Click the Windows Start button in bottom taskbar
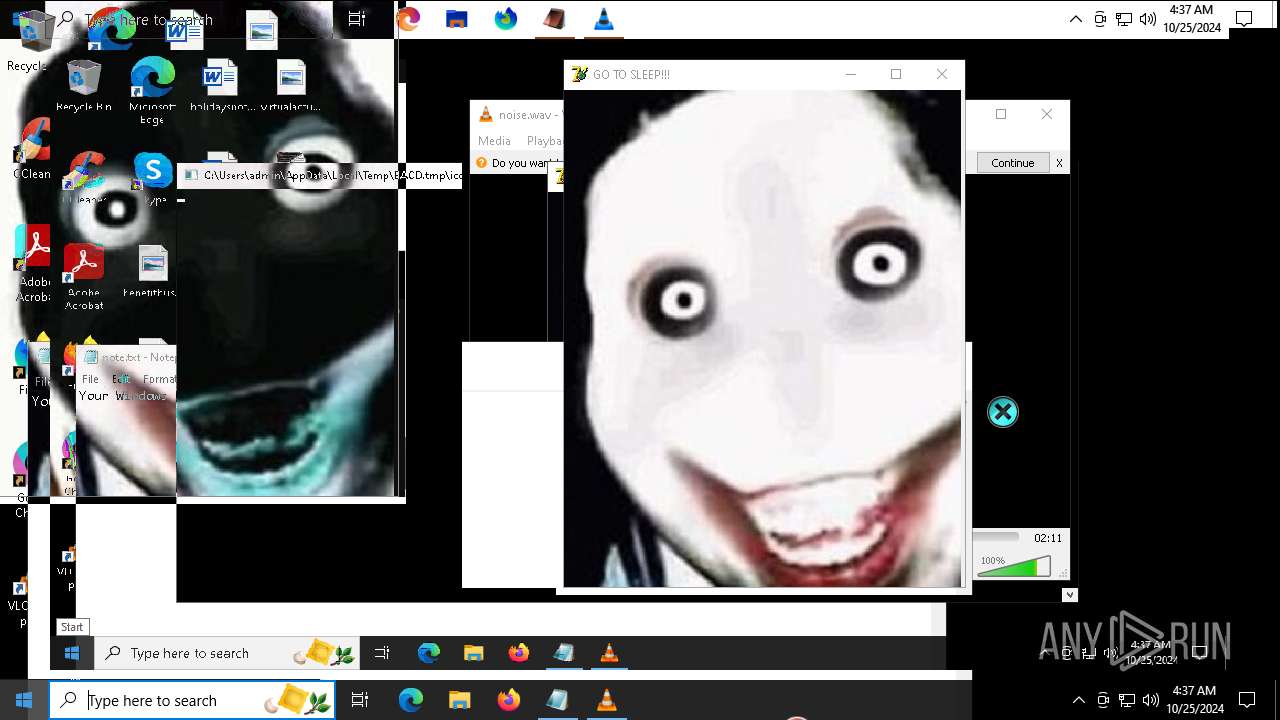Viewport: 1280px width, 720px height. (24, 700)
